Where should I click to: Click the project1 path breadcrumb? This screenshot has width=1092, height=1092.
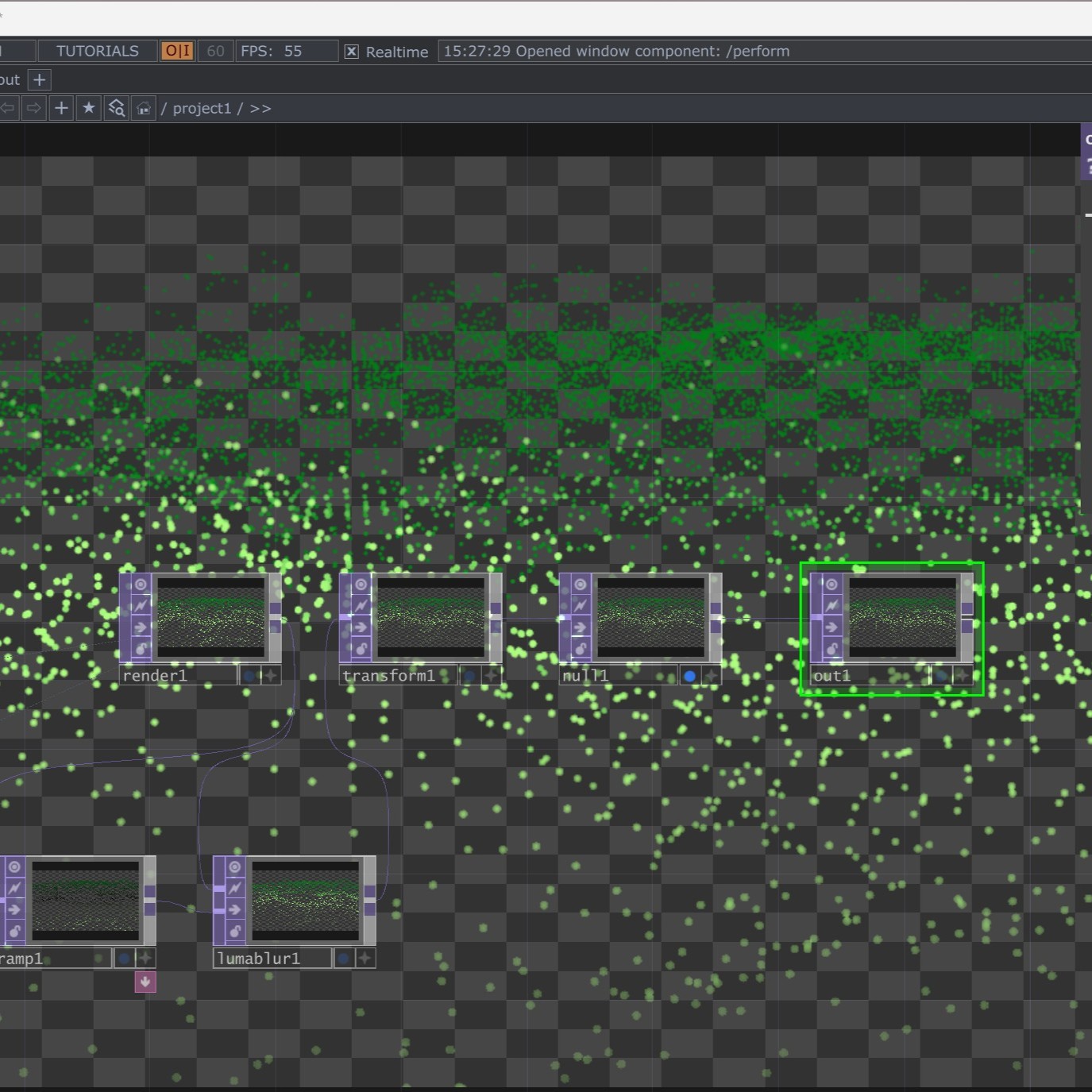pos(202,108)
